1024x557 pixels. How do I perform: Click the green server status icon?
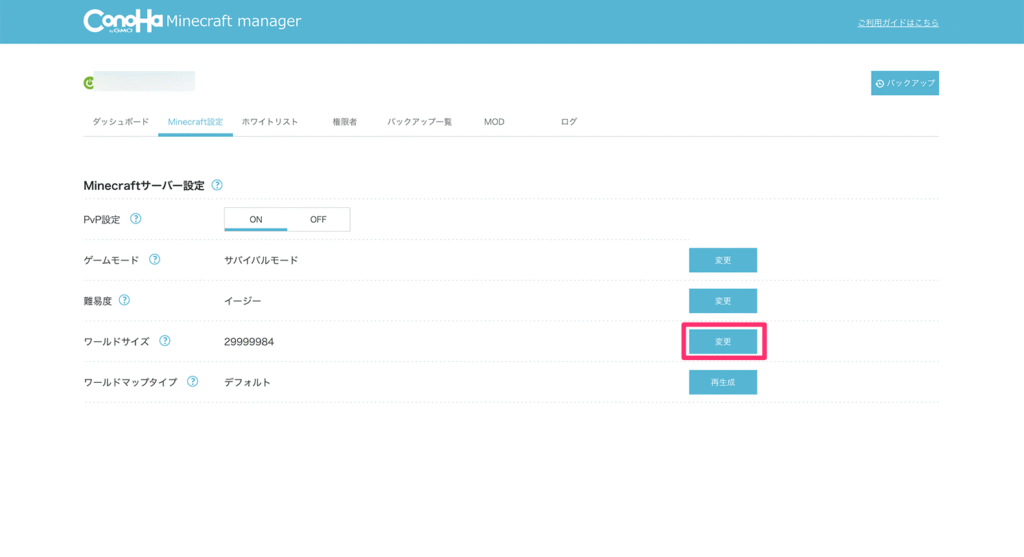pos(88,83)
